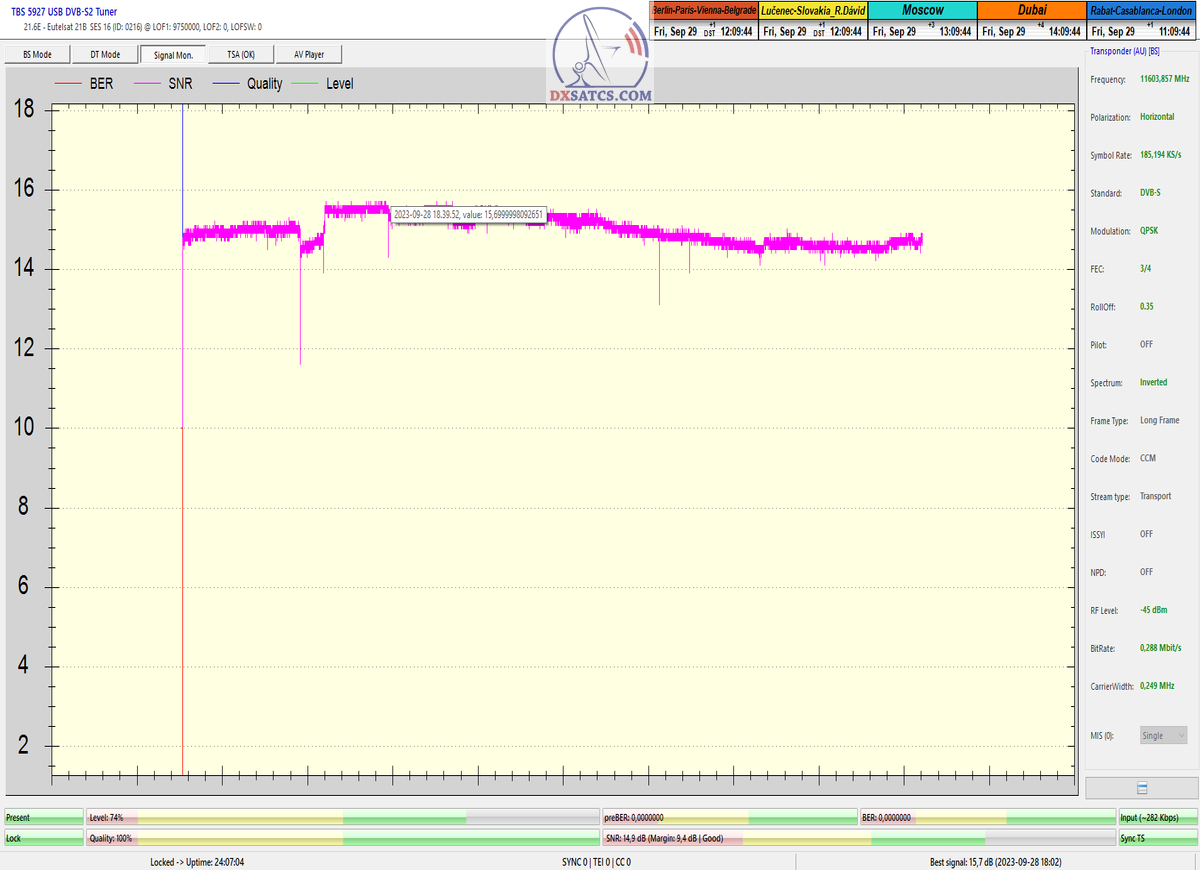Open the TSA (OK) tab

(x=241, y=54)
